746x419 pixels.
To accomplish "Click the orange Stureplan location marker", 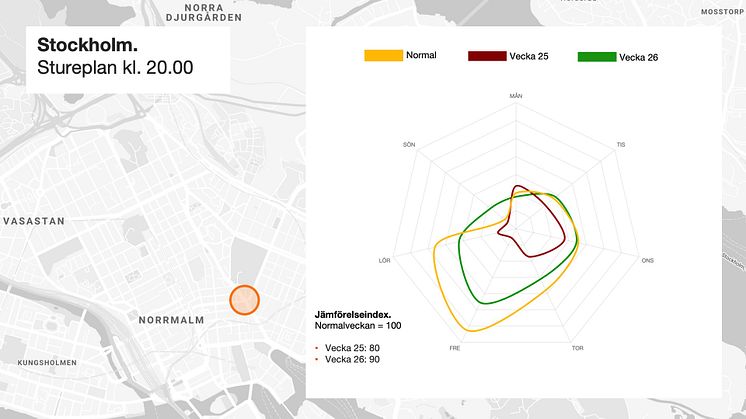I will 245,300.
